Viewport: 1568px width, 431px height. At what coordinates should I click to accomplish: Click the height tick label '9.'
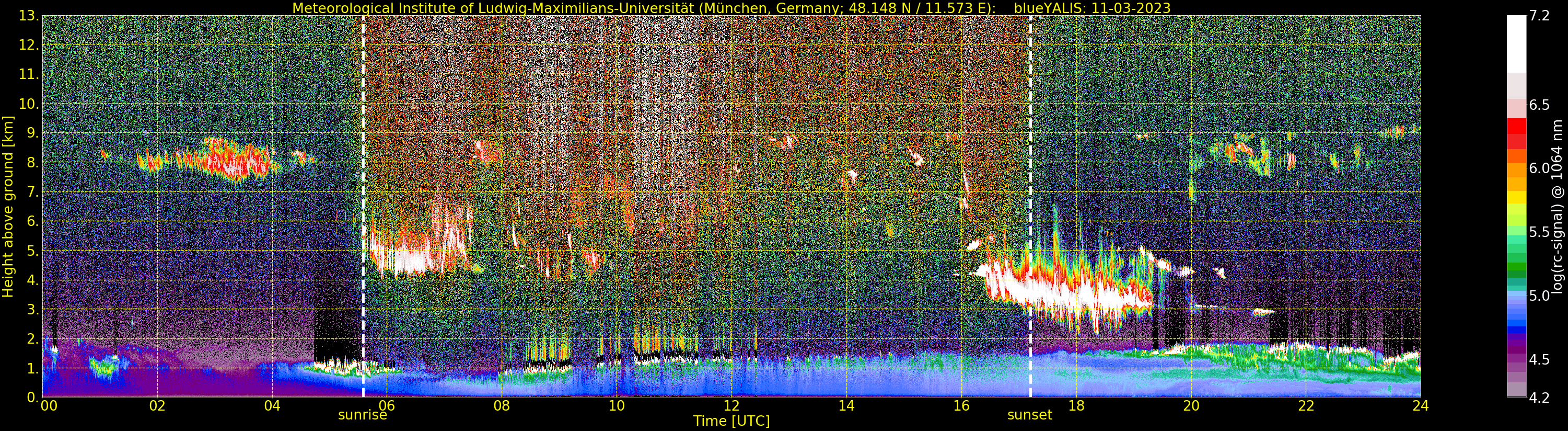33,133
